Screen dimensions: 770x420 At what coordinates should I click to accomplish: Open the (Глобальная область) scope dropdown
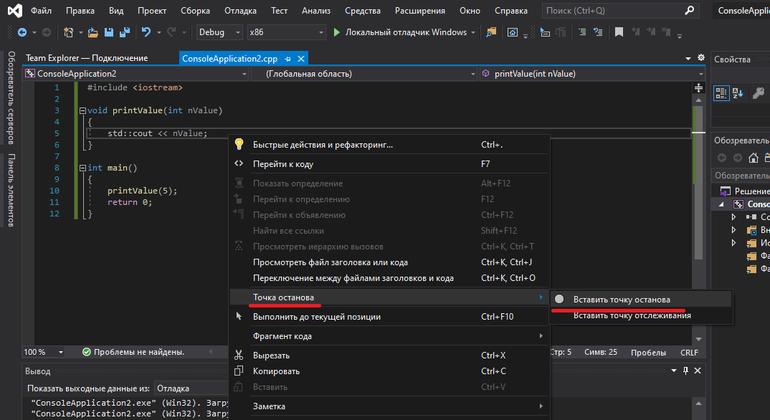point(365,74)
